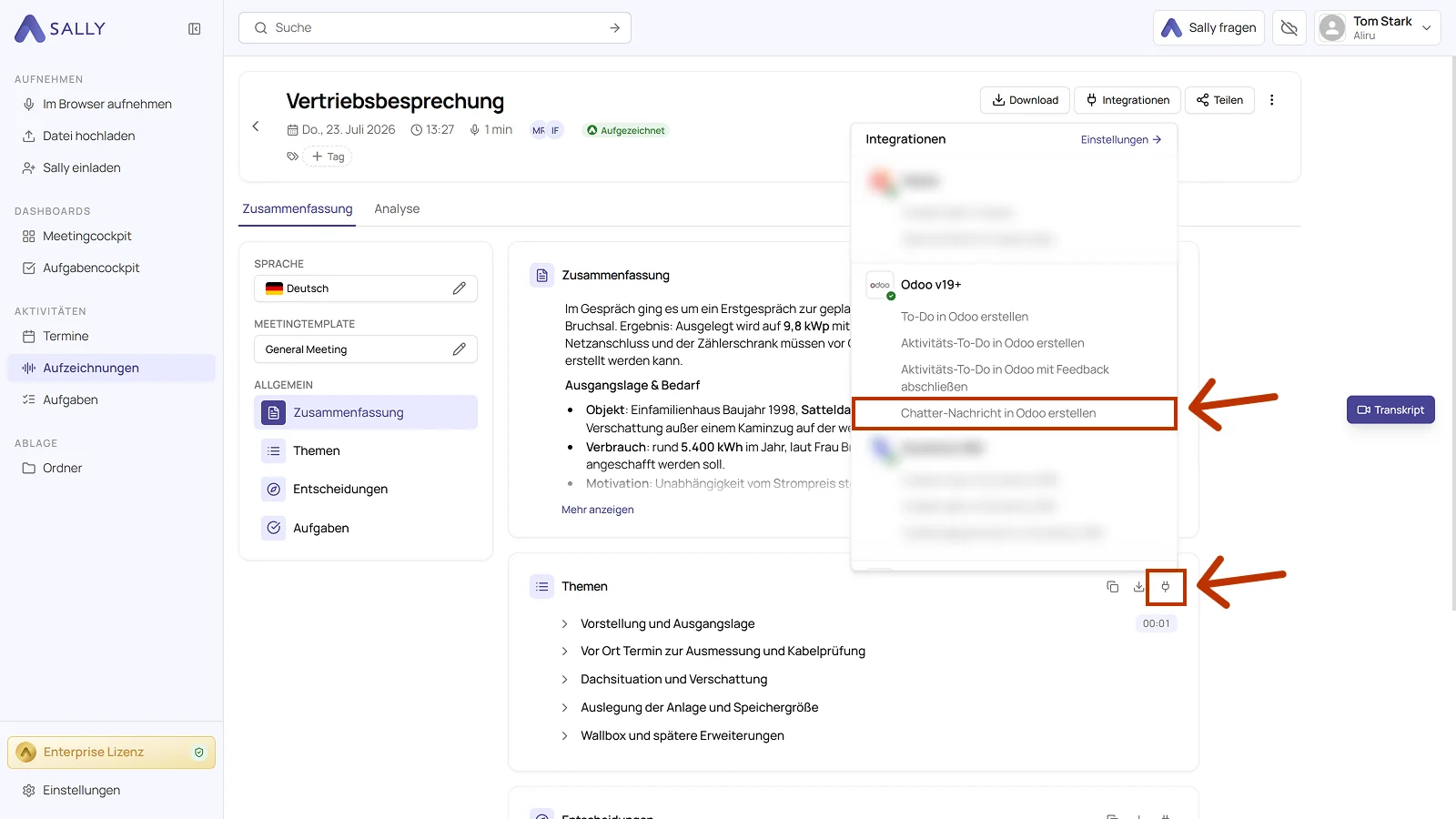Expand Vor Ort Termin zur Ausmessung topic
The image size is (1456, 819).
tap(565, 652)
